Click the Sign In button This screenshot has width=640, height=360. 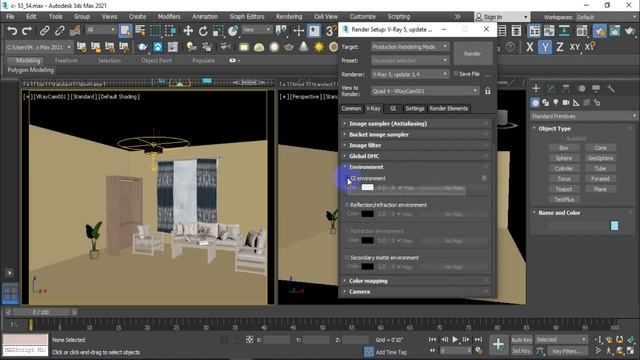coord(502,17)
